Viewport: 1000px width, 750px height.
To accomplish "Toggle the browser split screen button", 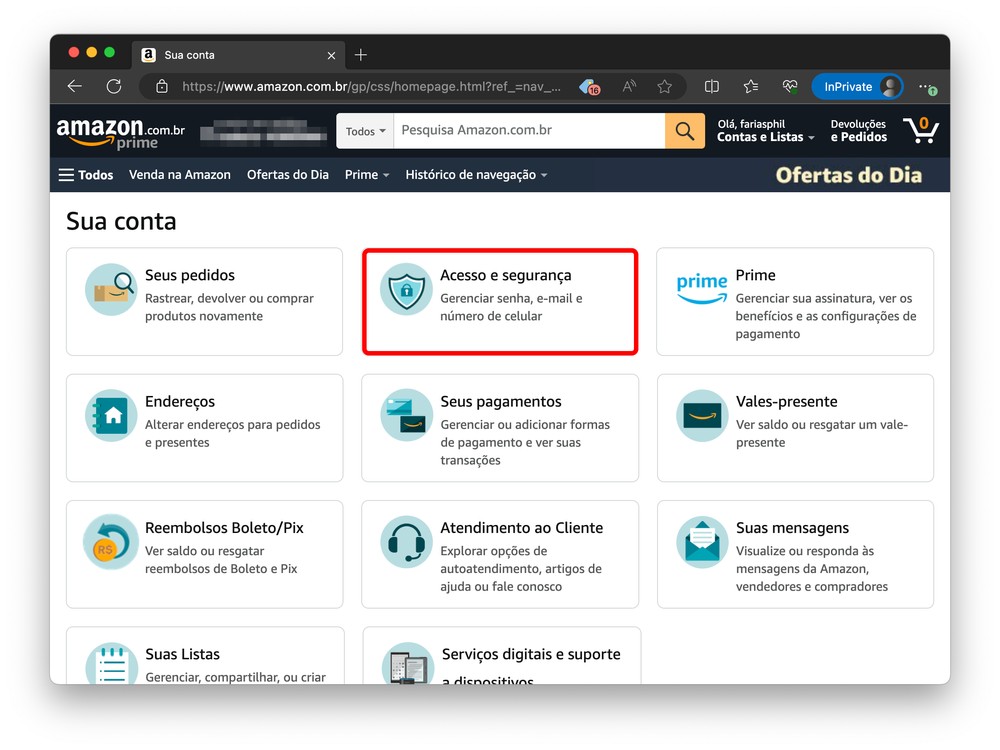I will [x=712, y=87].
